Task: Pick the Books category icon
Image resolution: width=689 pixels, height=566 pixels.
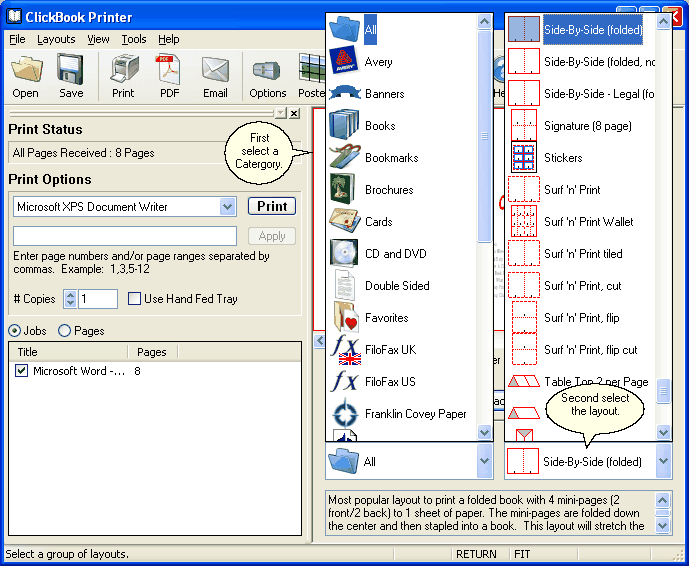Action: tap(344, 125)
